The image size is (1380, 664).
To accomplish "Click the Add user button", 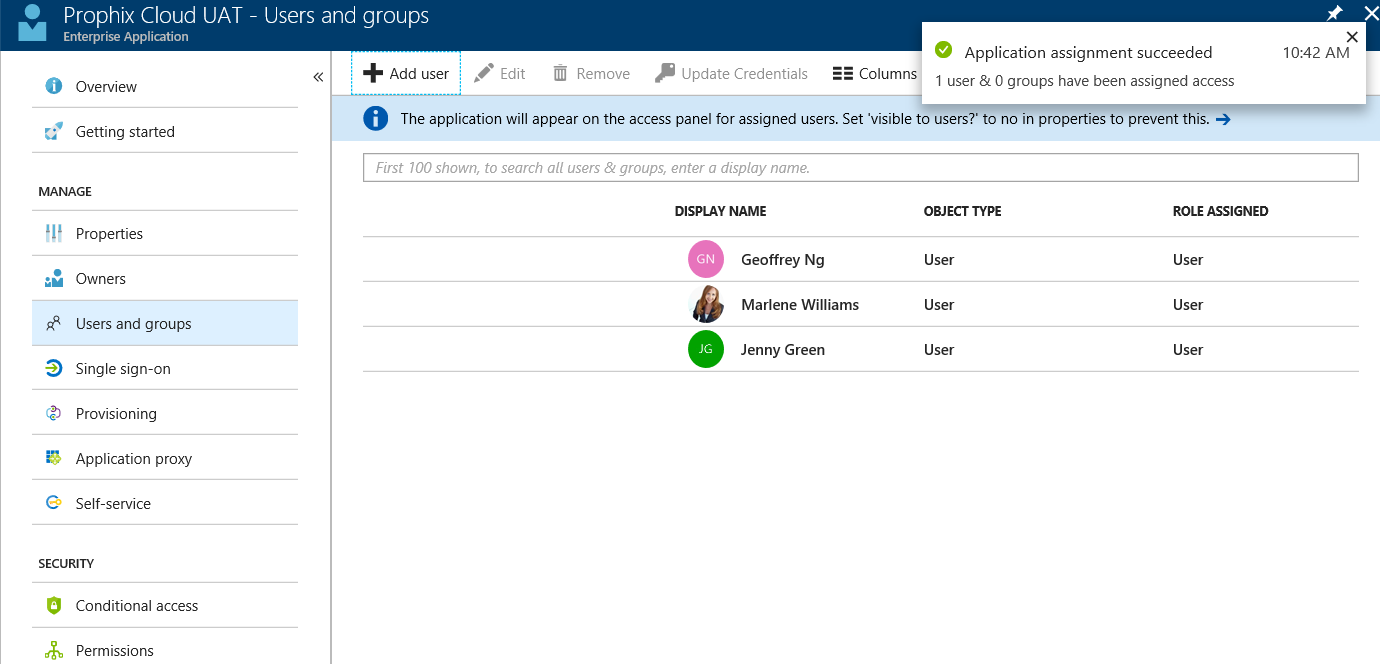I will coord(406,73).
